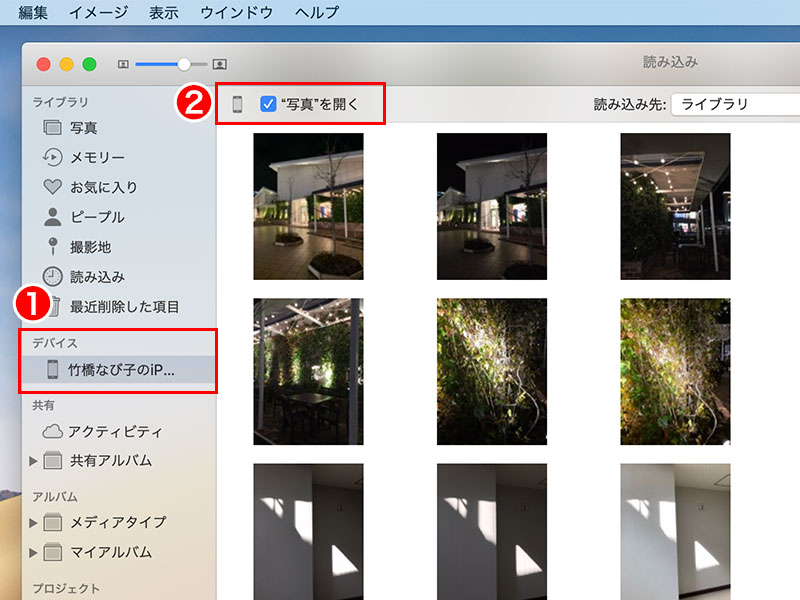The image size is (800, 600).
Task: Expand the 共有アルバム disclosure triangle
Action: point(33,461)
